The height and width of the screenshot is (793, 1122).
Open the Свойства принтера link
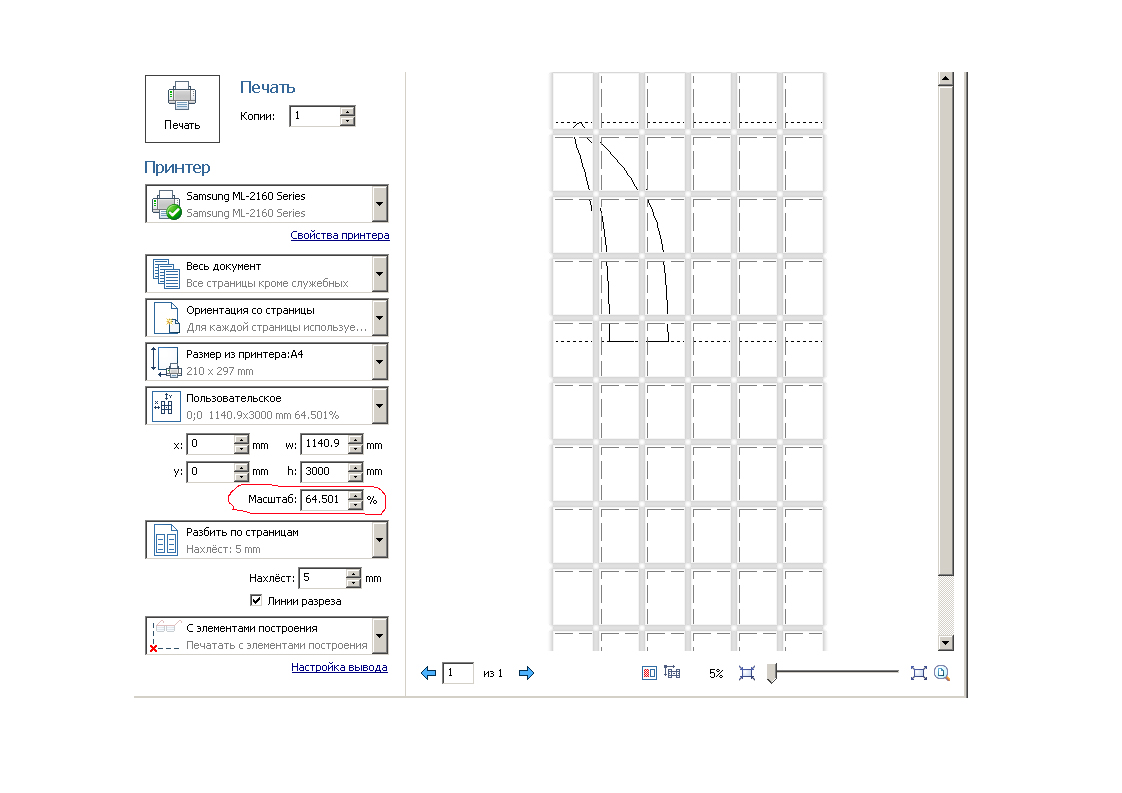[x=340, y=235]
